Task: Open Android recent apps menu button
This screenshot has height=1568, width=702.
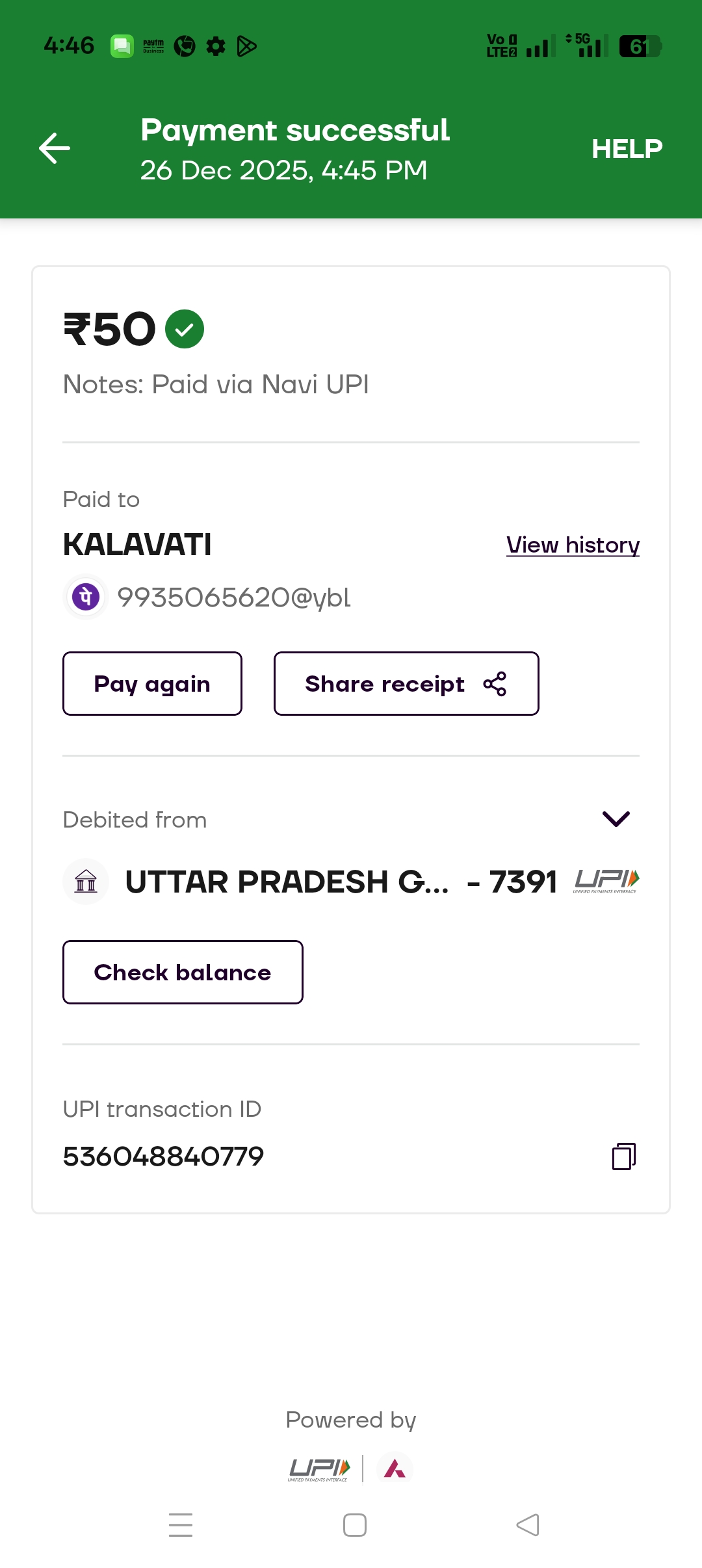Action: click(181, 1525)
